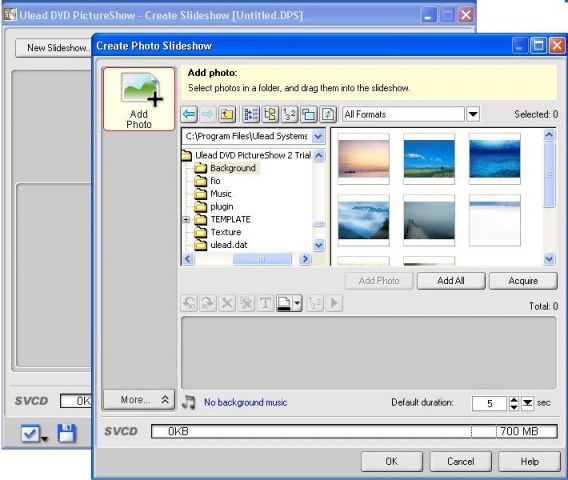Image resolution: width=568 pixels, height=480 pixels.
Task: Go back with the blue left arrow
Action: tap(189, 114)
